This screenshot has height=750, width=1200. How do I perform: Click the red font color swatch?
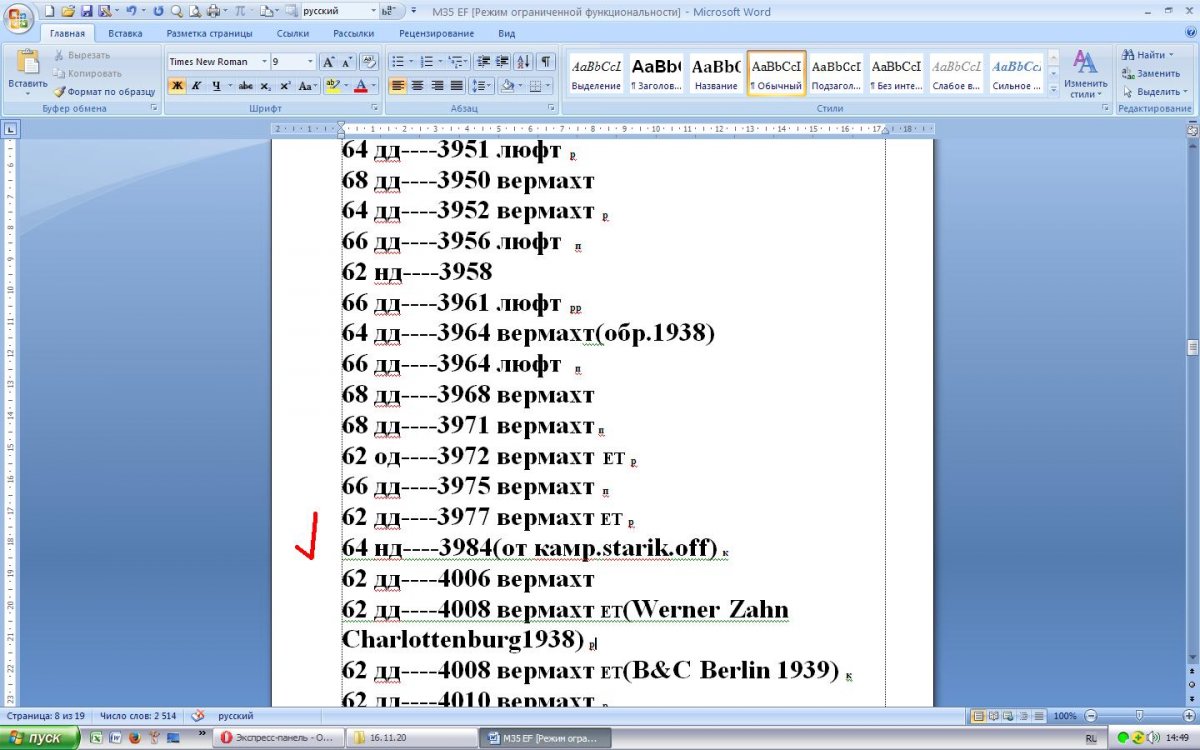pyautogui.click(x=361, y=86)
